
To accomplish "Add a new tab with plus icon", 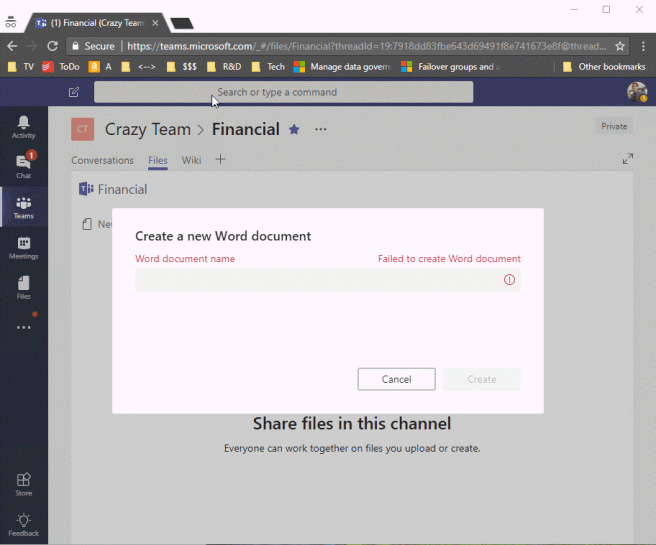I will [x=220, y=159].
